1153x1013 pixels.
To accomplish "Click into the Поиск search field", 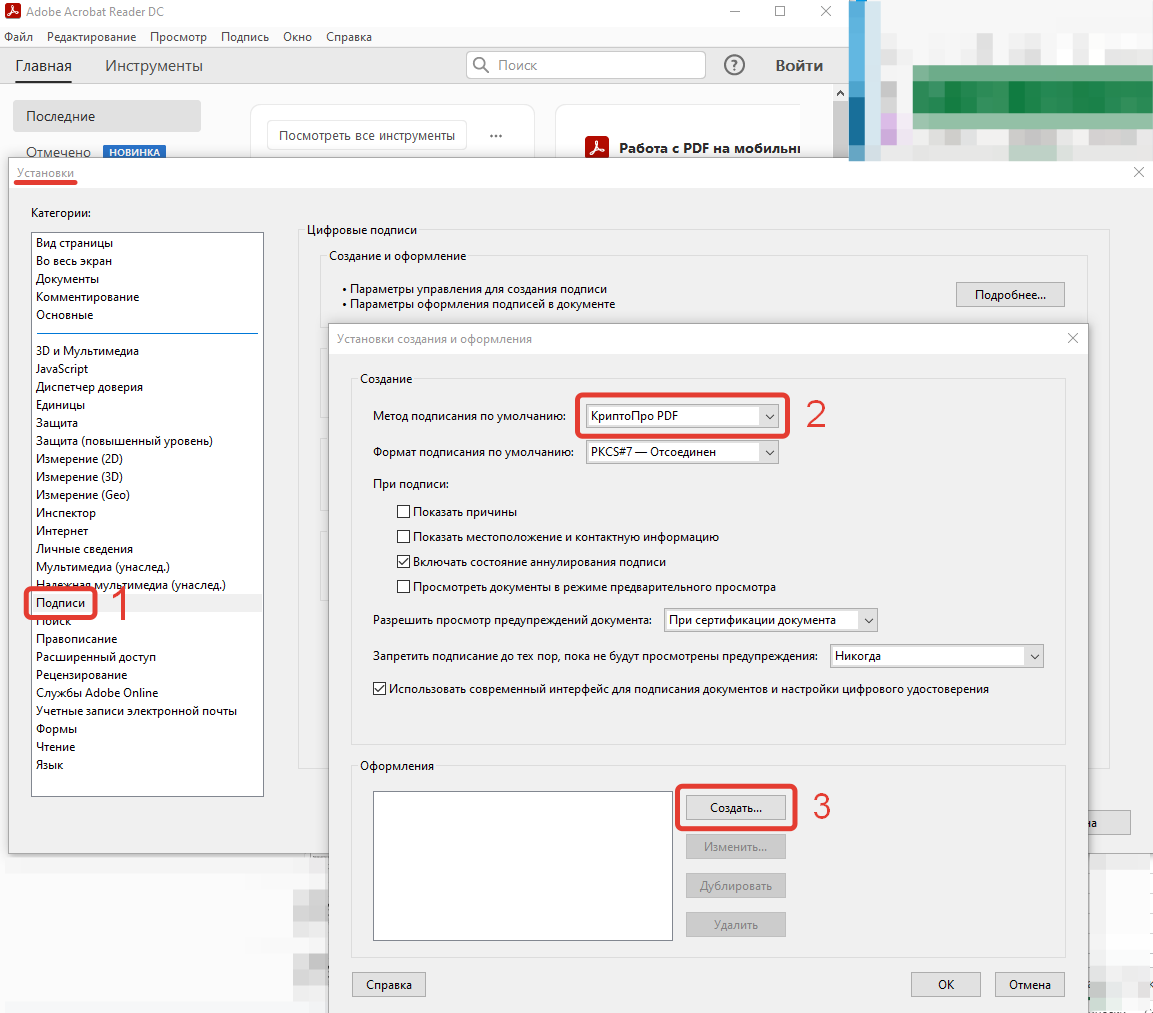I will [585, 65].
